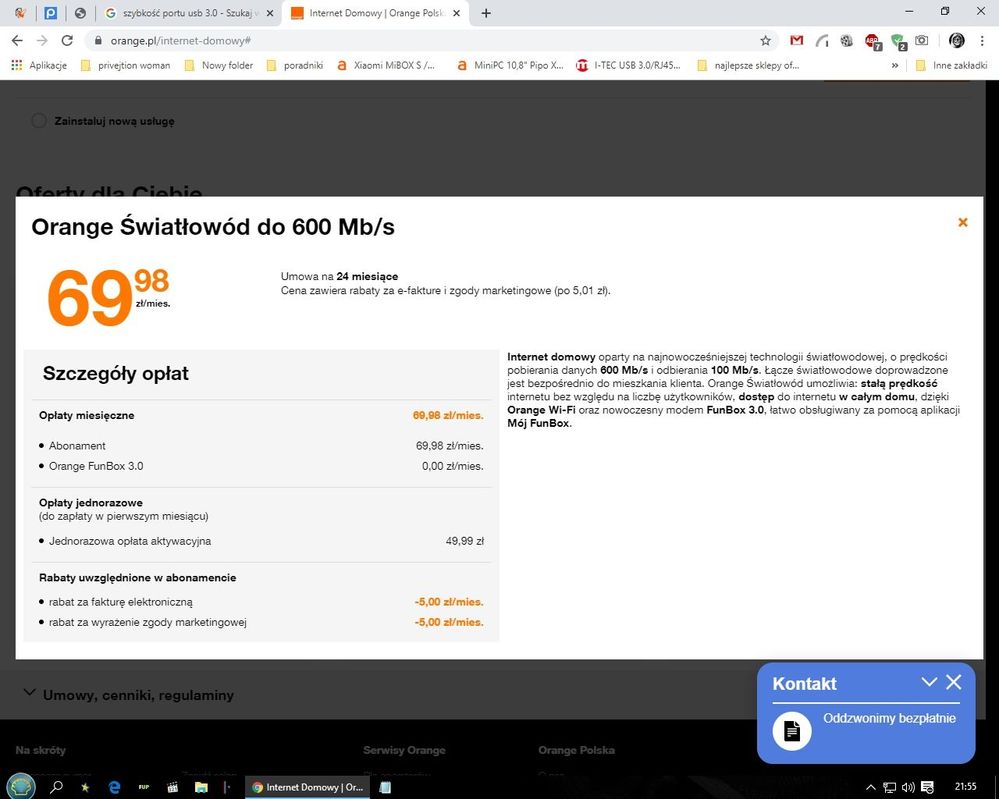Image resolution: width=999 pixels, height=799 pixels.
Task: Open the I-TEC USB 3.0/RJ45 bookmark
Action: [628, 65]
